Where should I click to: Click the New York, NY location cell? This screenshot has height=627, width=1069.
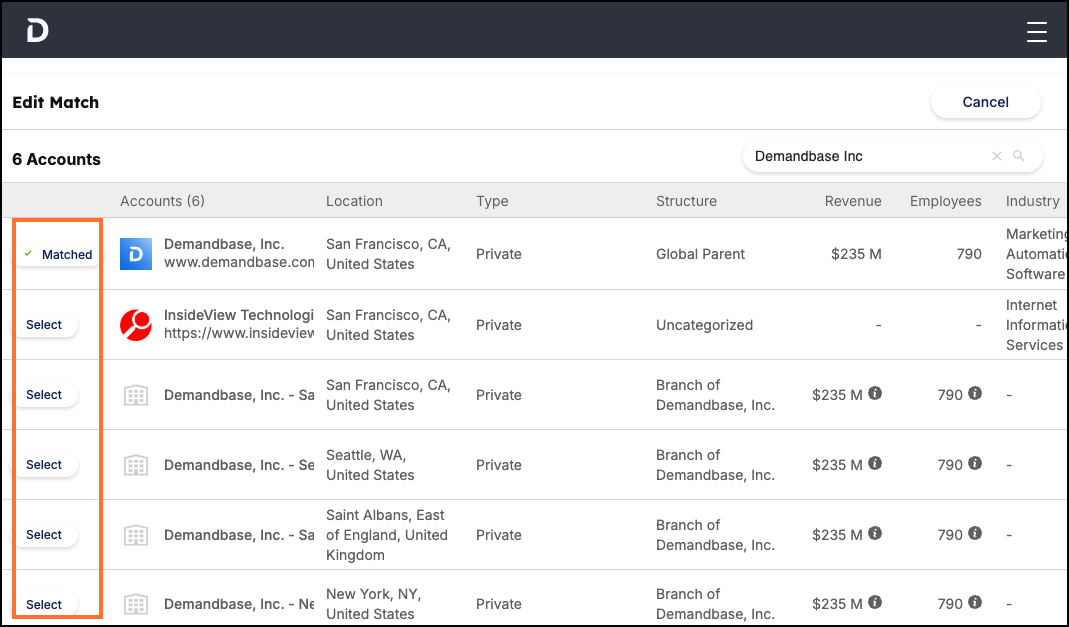pyautogui.click(x=374, y=604)
